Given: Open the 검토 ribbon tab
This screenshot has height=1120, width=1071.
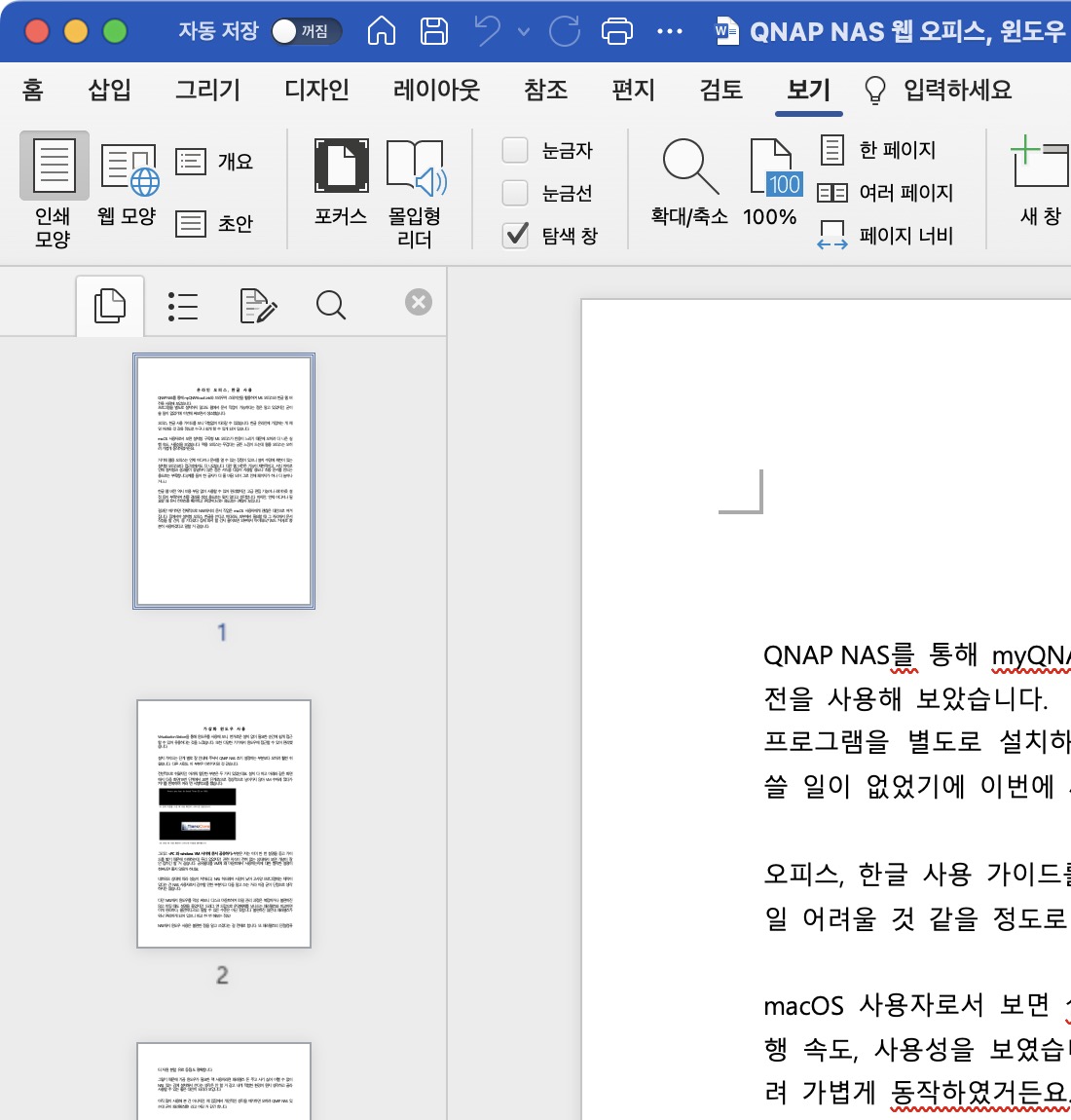Looking at the screenshot, I should [721, 90].
